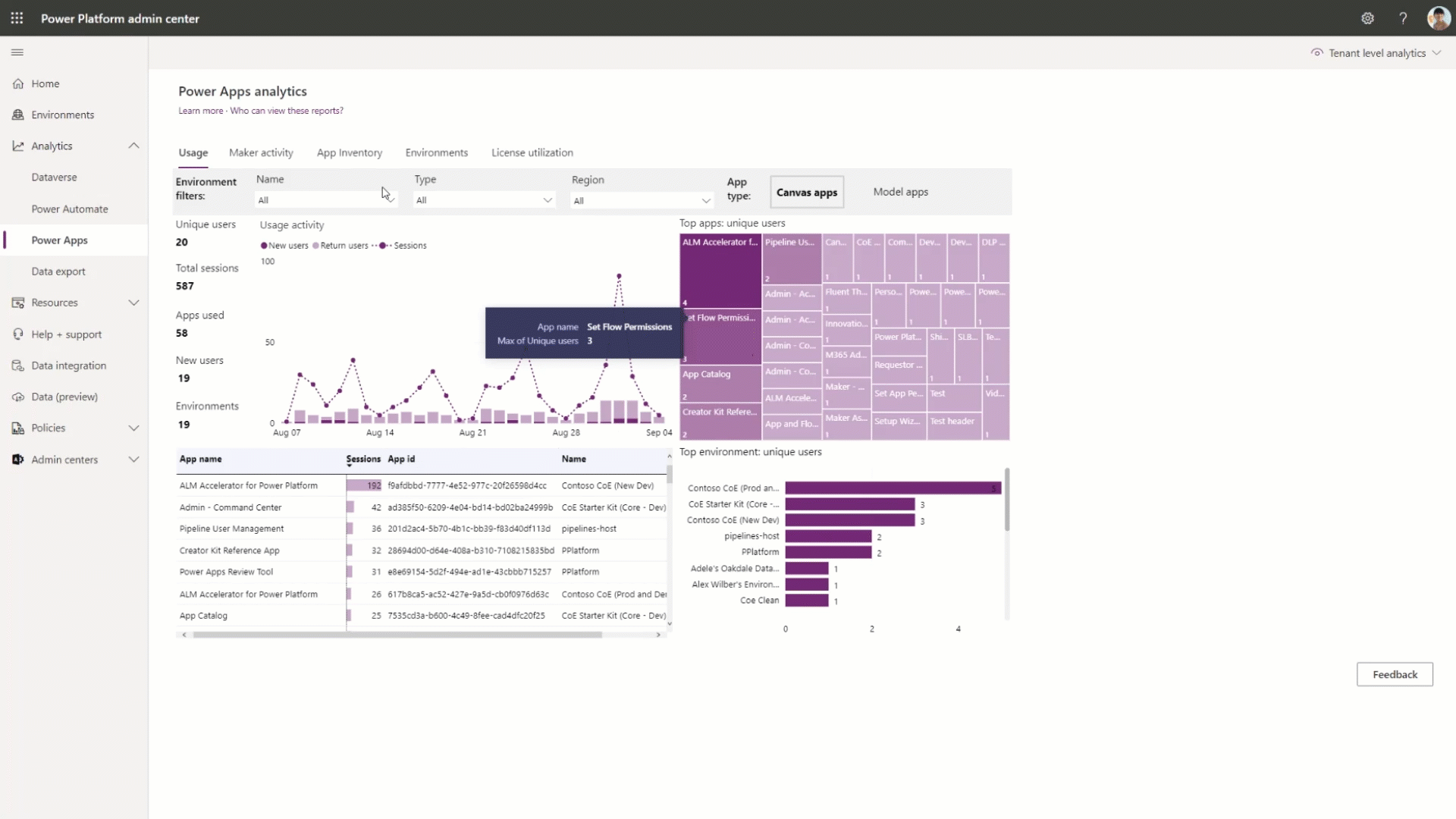The image size is (1456, 819).
Task: Click the Feedback button
Action: pyautogui.click(x=1394, y=674)
